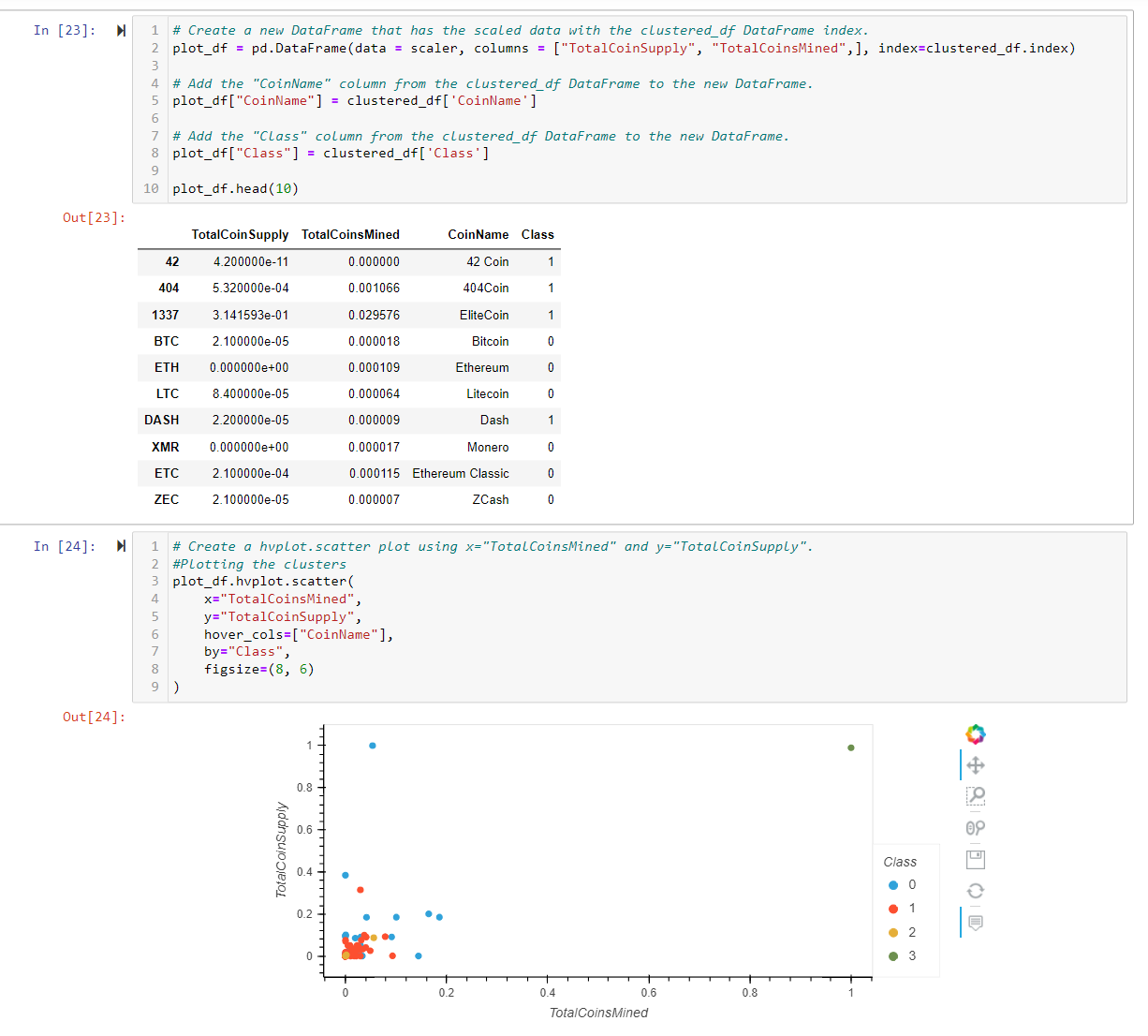Toggle the Hover tooltip tool
This screenshot has height=1036, width=1148.
(975, 923)
